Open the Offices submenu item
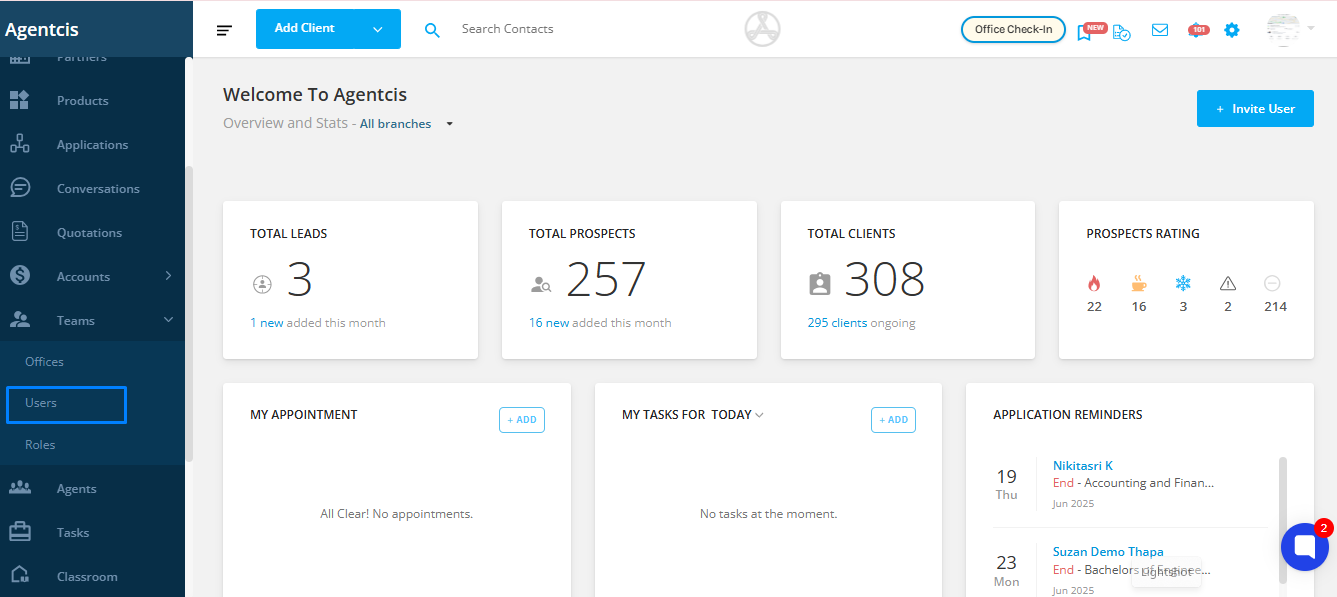This screenshot has width=1337, height=597. pyautogui.click(x=44, y=362)
